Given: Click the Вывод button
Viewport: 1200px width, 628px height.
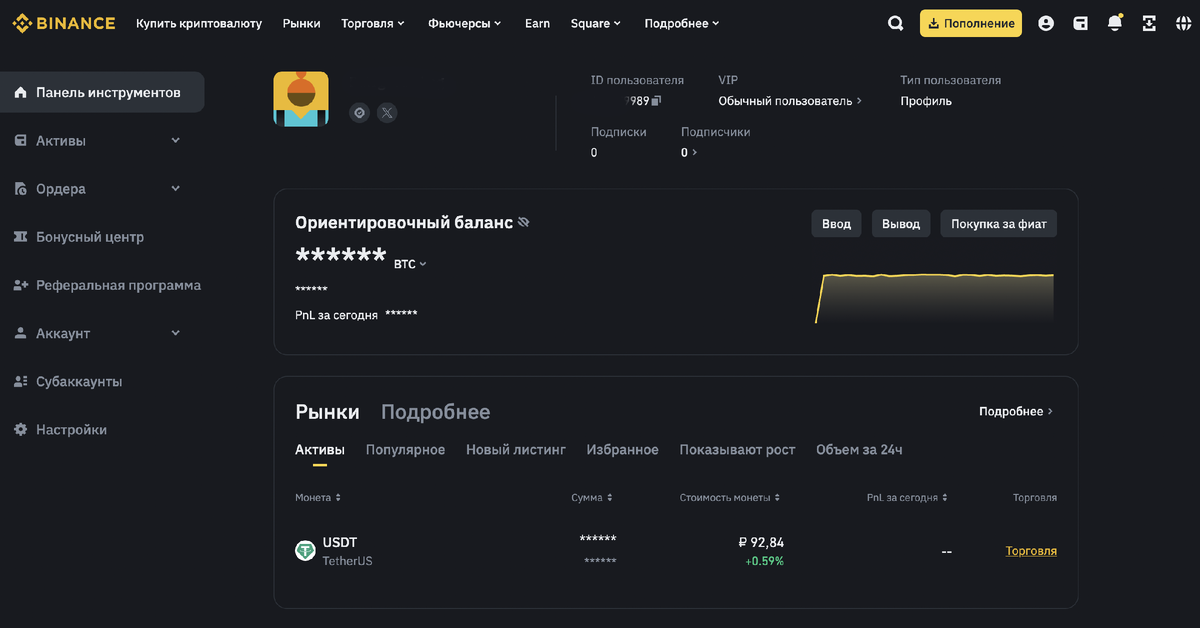Looking at the screenshot, I should pos(901,224).
